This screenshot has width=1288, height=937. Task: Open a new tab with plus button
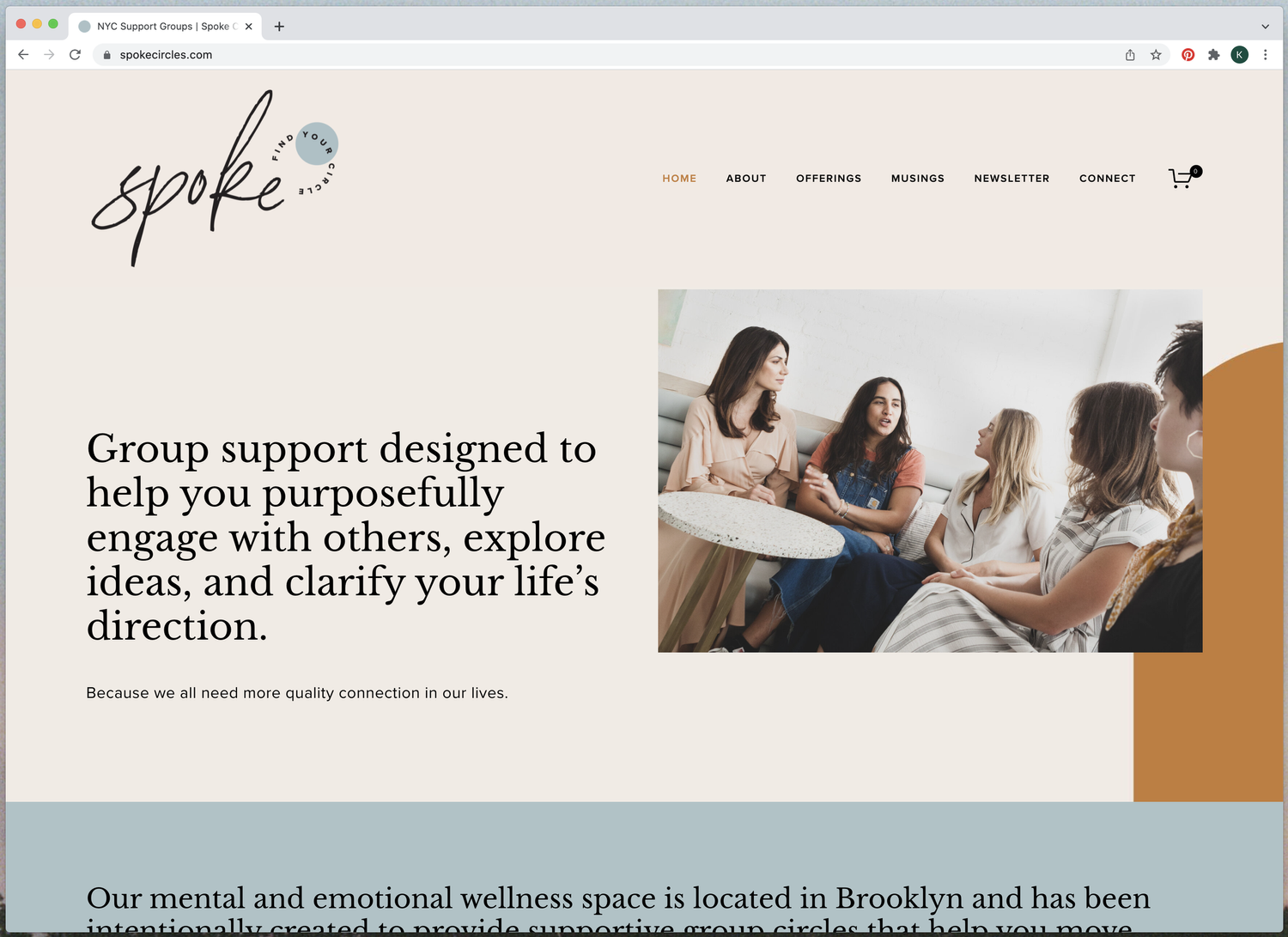click(279, 27)
